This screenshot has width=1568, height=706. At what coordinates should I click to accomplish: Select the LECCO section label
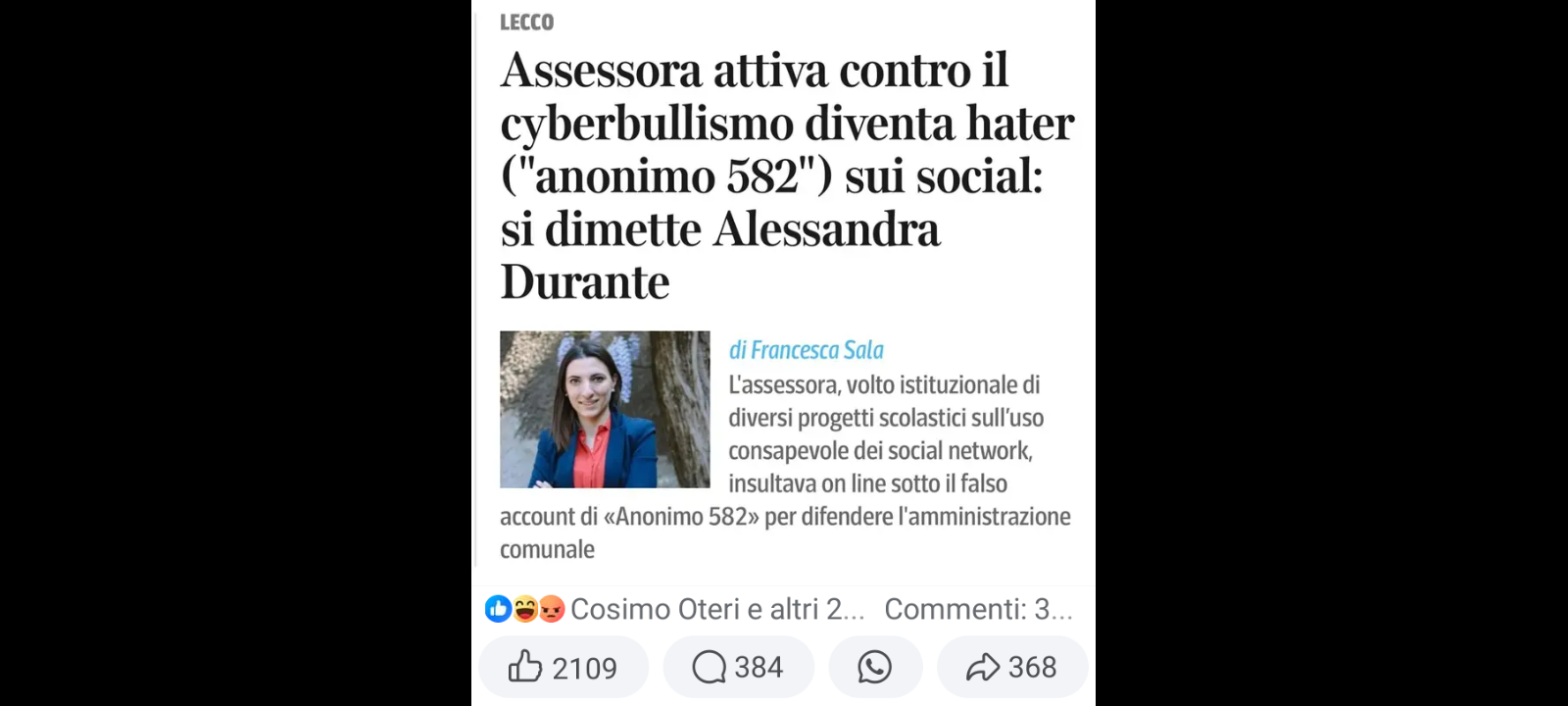point(526,22)
